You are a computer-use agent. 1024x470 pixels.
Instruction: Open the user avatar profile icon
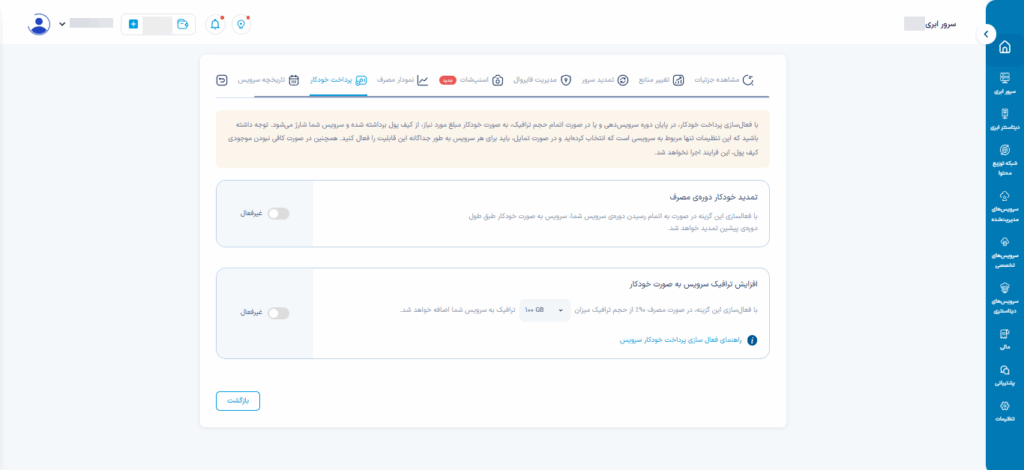pos(39,24)
